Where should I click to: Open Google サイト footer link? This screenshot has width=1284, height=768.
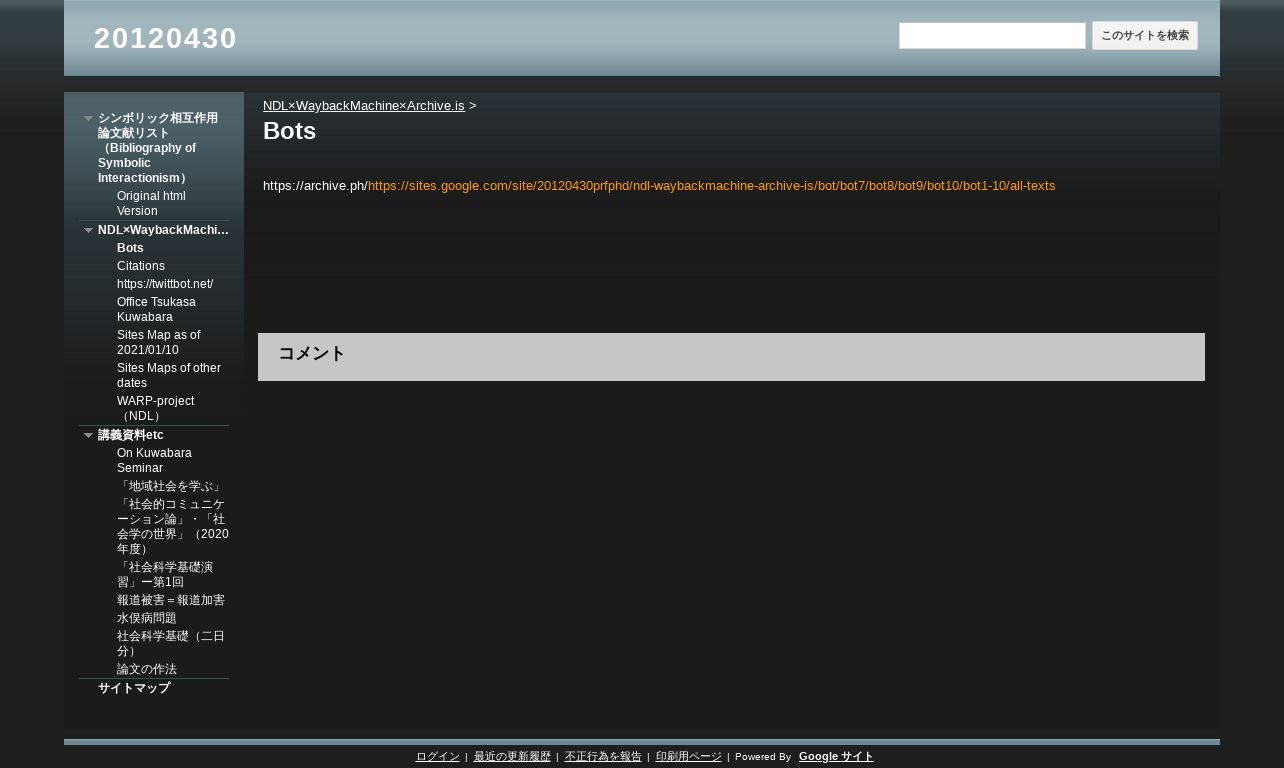click(x=836, y=757)
